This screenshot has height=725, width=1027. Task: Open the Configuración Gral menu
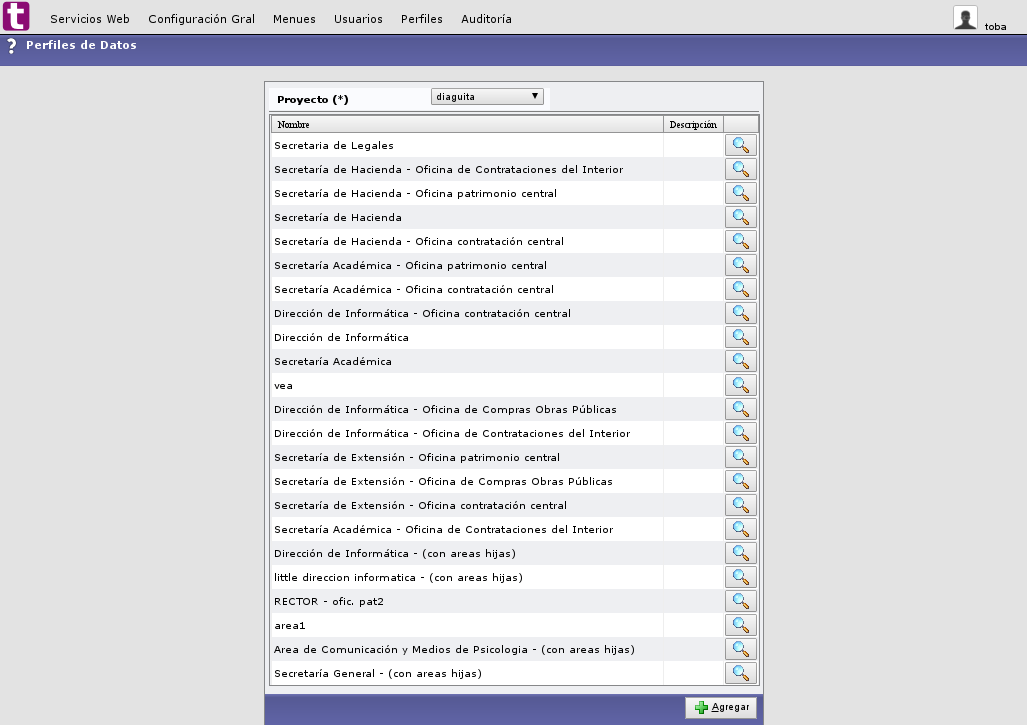200,18
